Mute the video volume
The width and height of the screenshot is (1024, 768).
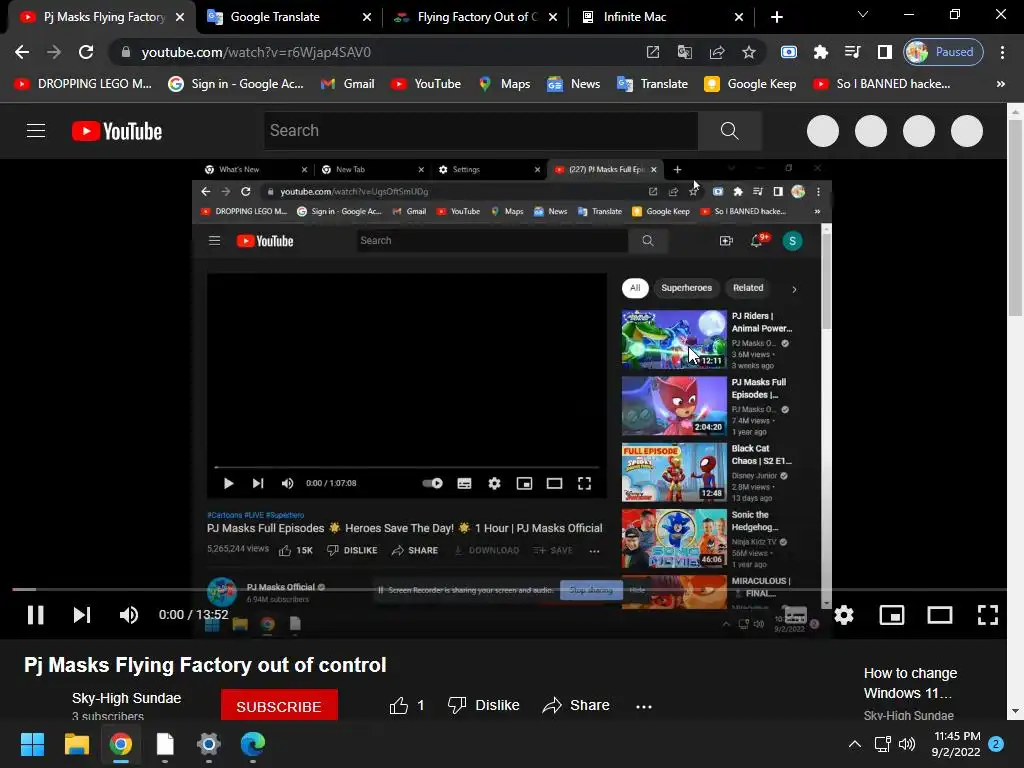(x=129, y=615)
